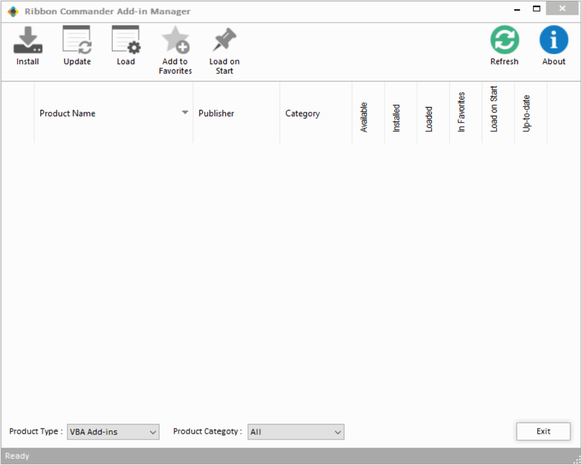The width and height of the screenshot is (582, 465).
Task: Click the Ready status bar text
Action: [17, 456]
